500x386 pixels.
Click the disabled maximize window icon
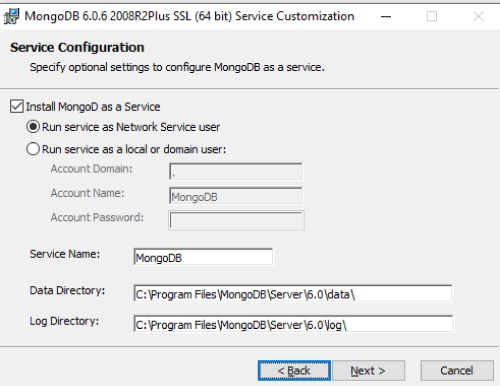[x=432, y=16]
